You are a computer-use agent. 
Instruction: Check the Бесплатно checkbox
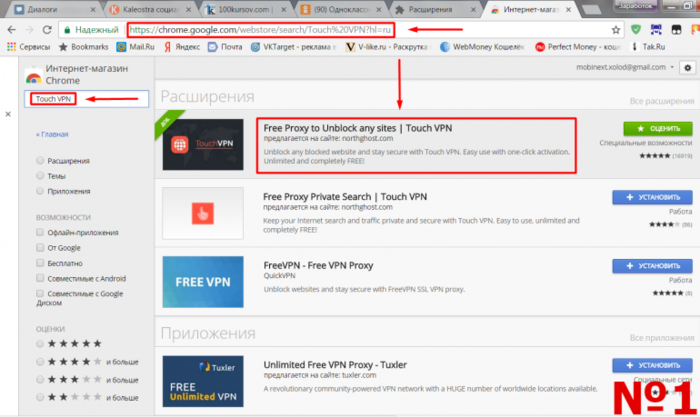pyautogui.click(x=40, y=263)
